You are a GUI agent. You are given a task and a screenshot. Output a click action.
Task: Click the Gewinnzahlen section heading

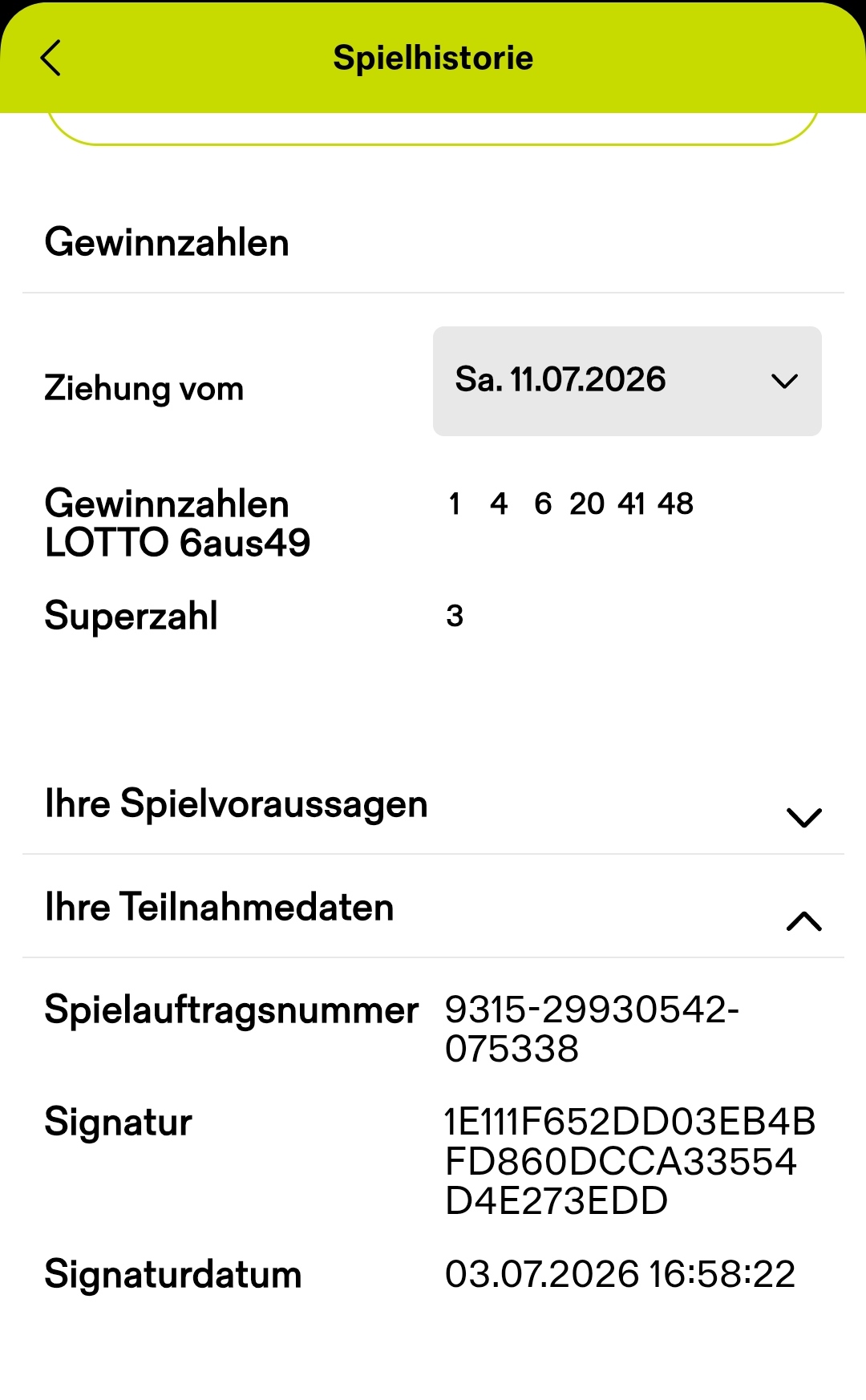[167, 242]
